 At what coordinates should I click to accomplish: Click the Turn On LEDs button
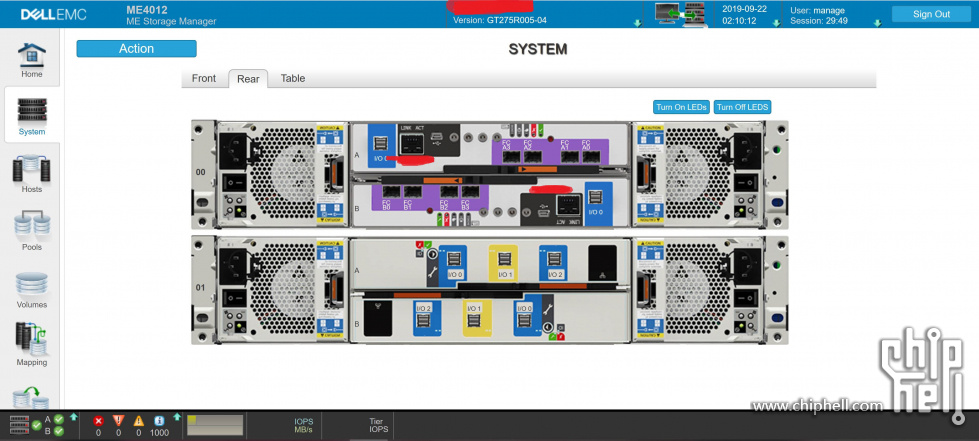[680, 107]
